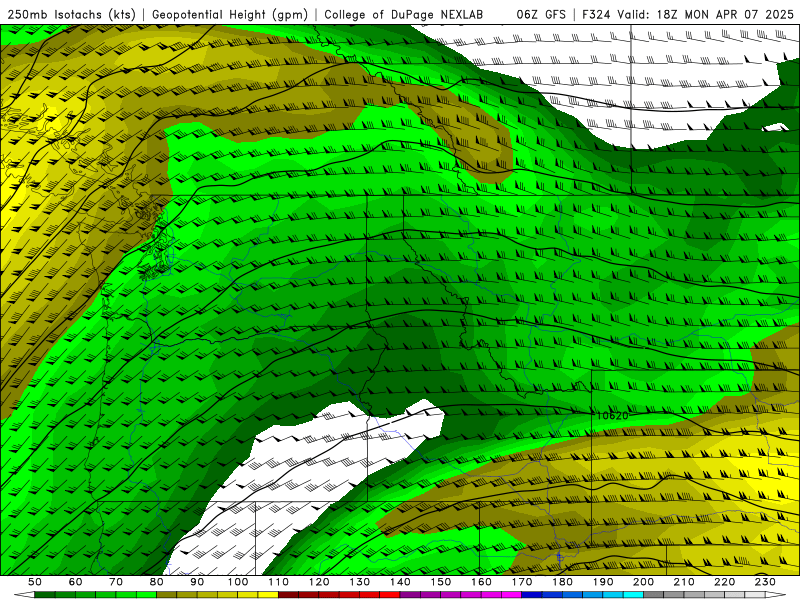Screen dimensions: 800x600
Task: Click the '220' legend value
Action: [x=724, y=582]
